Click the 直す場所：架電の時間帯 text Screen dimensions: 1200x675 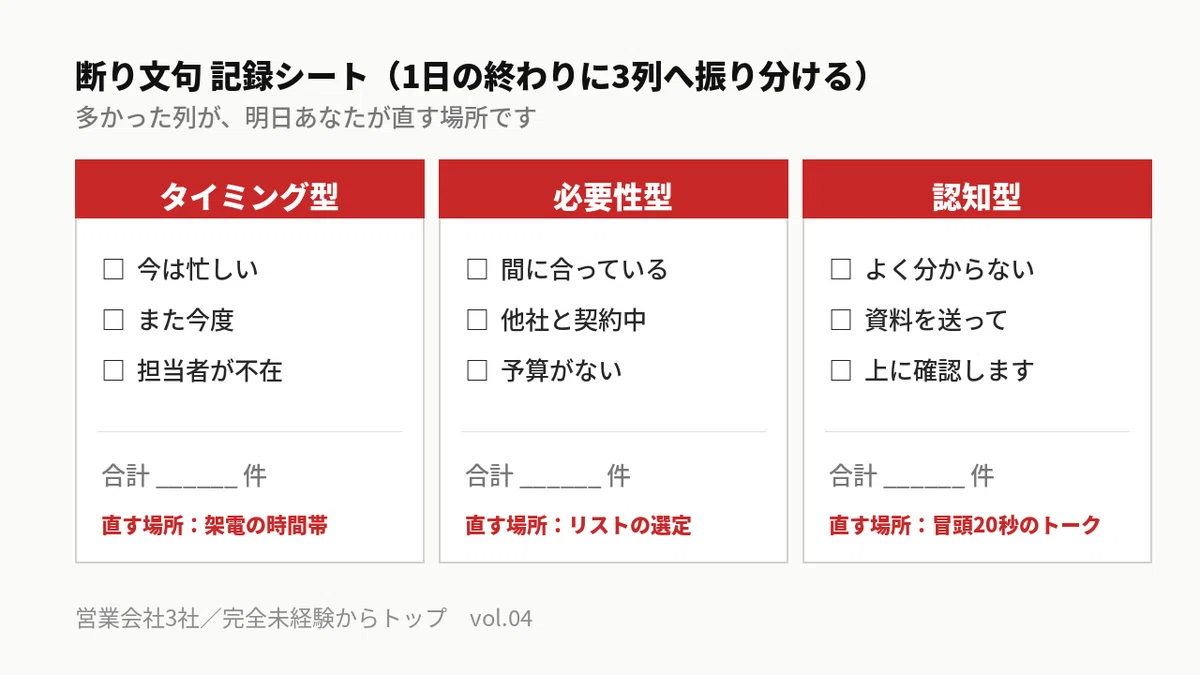click(x=215, y=525)
